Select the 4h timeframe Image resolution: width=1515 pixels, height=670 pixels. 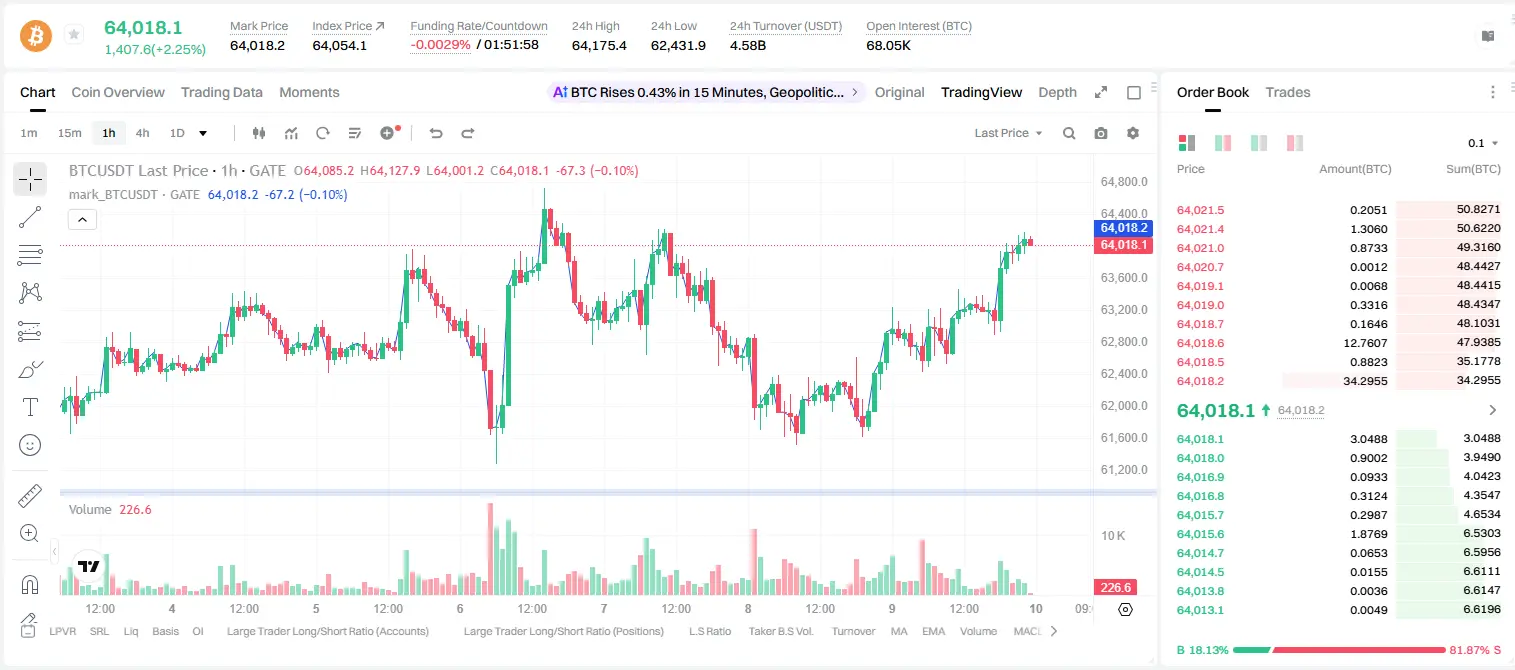143,133
